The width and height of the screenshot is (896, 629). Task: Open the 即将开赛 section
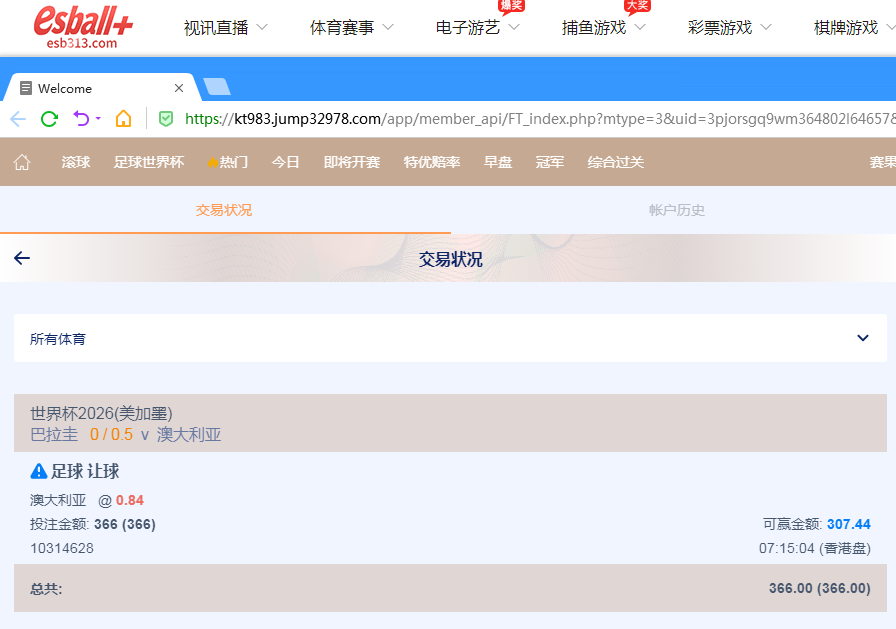click(351, 162)
